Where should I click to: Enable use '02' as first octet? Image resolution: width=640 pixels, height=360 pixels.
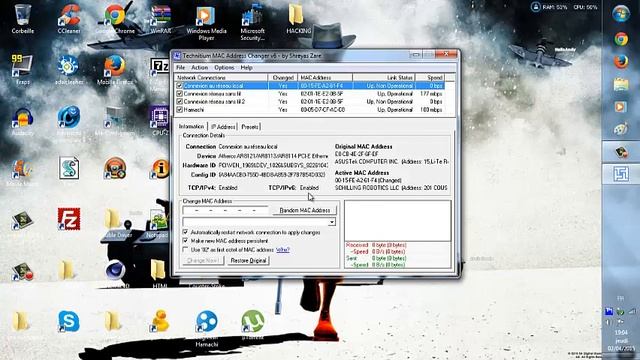click(185, 249)
